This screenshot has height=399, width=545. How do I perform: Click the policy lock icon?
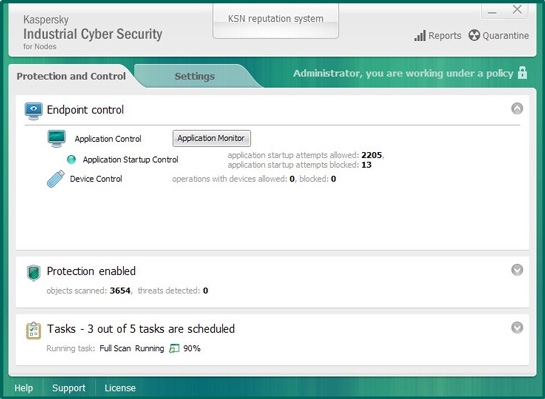coord(522,73)
